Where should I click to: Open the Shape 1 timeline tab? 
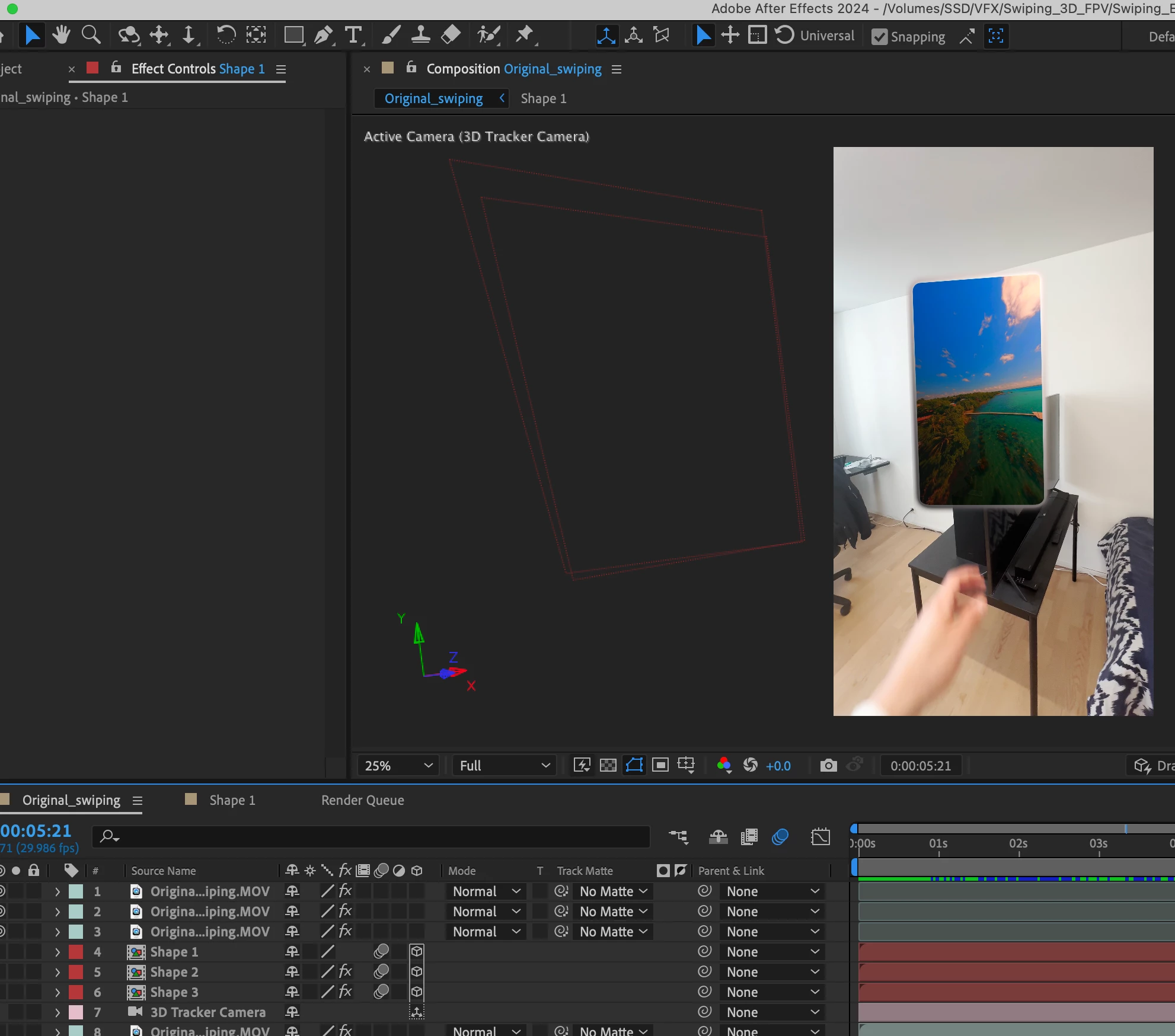click(x=232, y=800)
